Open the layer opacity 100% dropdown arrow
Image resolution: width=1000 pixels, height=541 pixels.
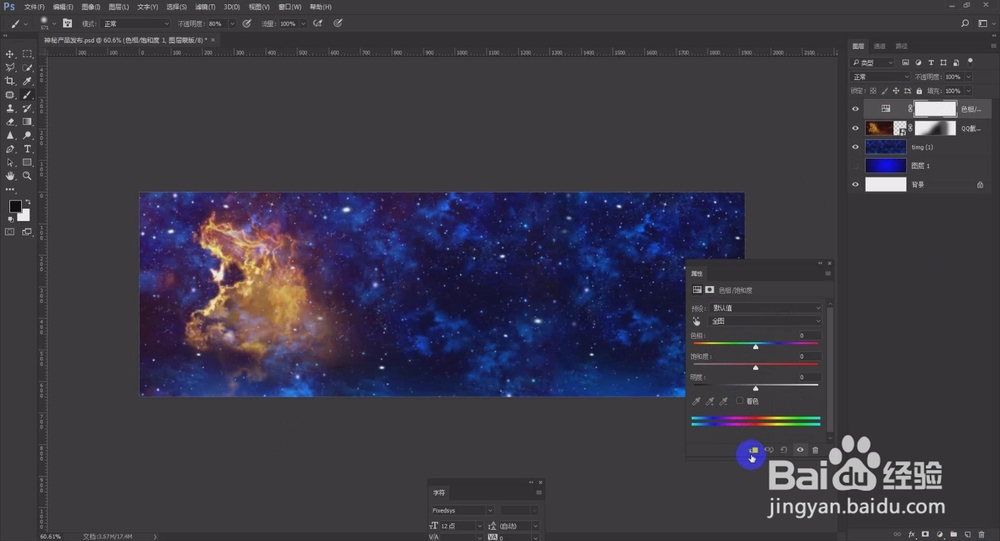click(968, 77)
